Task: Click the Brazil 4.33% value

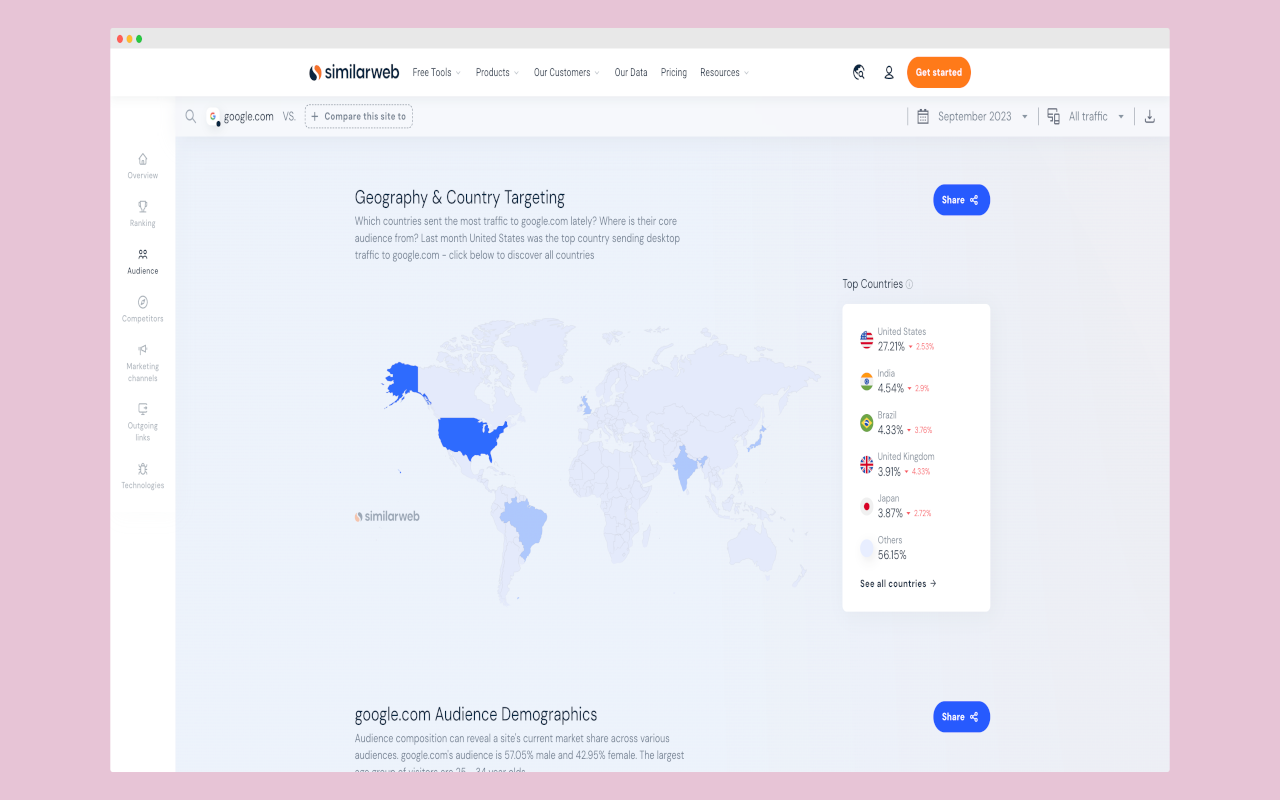Action: pyautogui.click(x=891, y=430)
